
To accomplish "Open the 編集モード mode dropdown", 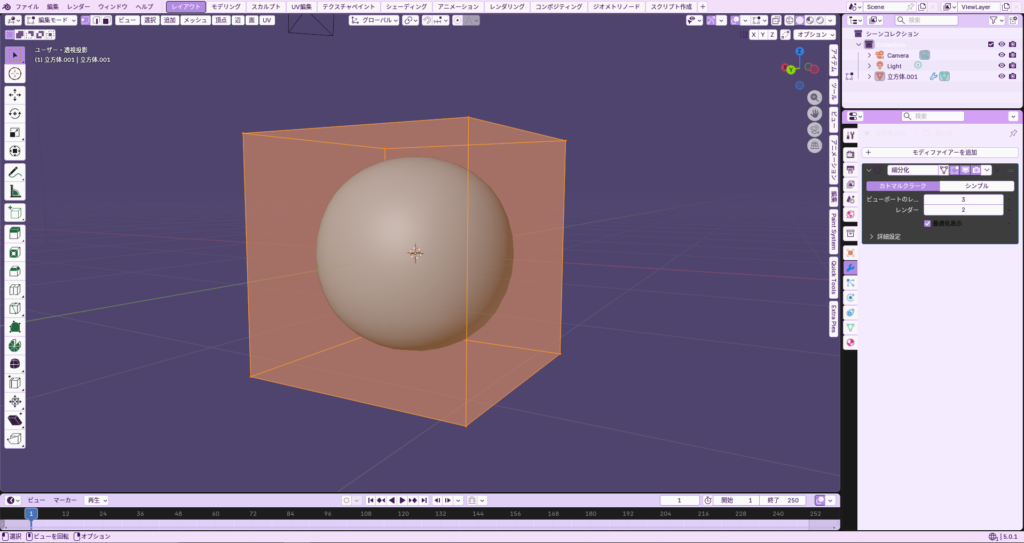I will 50,20.
